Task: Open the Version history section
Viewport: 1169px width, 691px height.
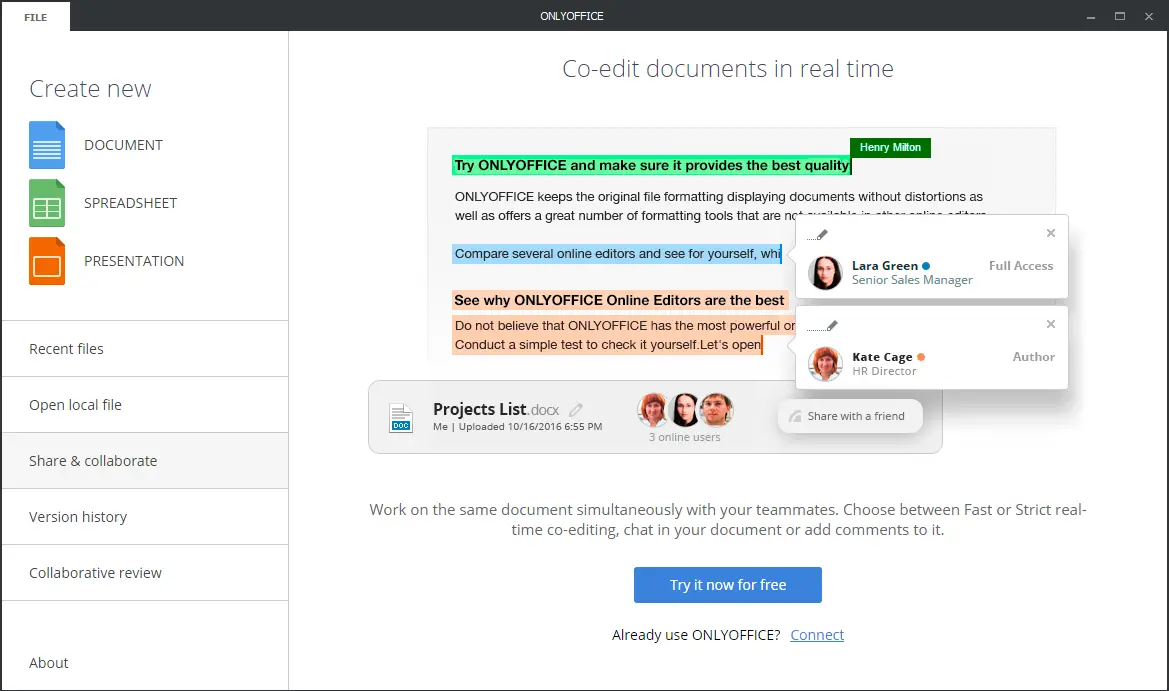Action: coord(145,517)
